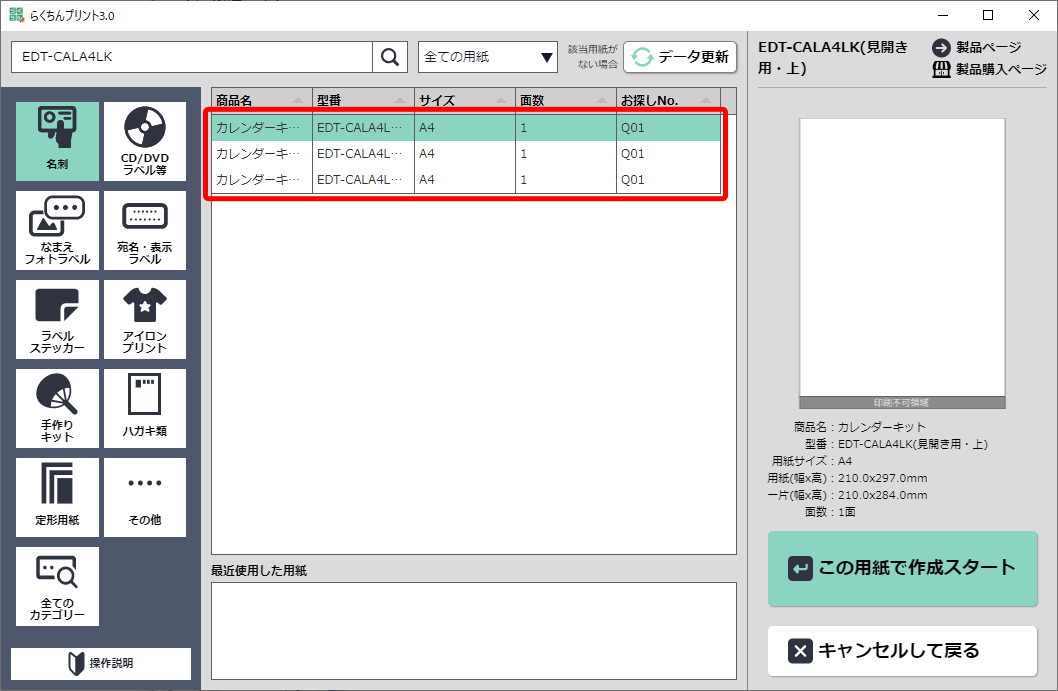Select the second カレンダーキット row
1058x691 pixels.
[466, 154]
